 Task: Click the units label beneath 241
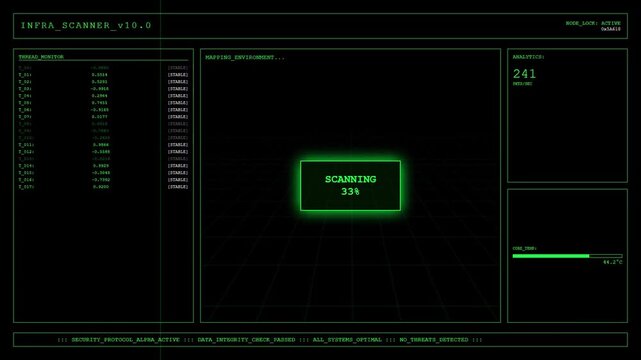pos(522,84)
